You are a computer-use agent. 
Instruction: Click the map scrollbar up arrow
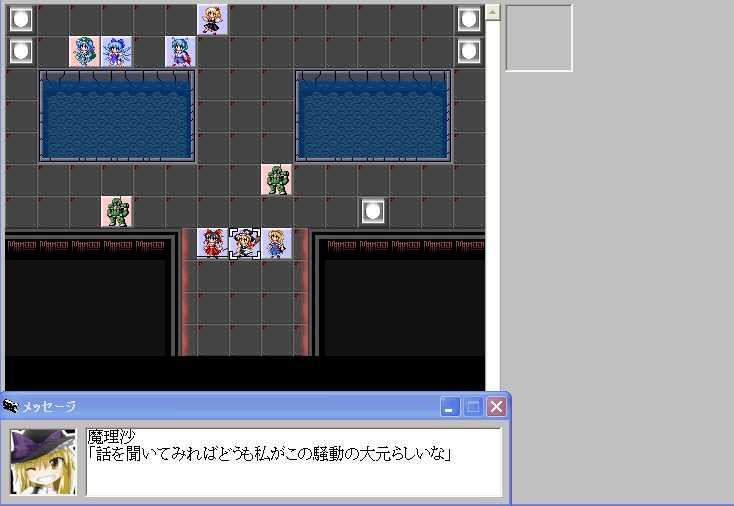[x=492, y=13]
